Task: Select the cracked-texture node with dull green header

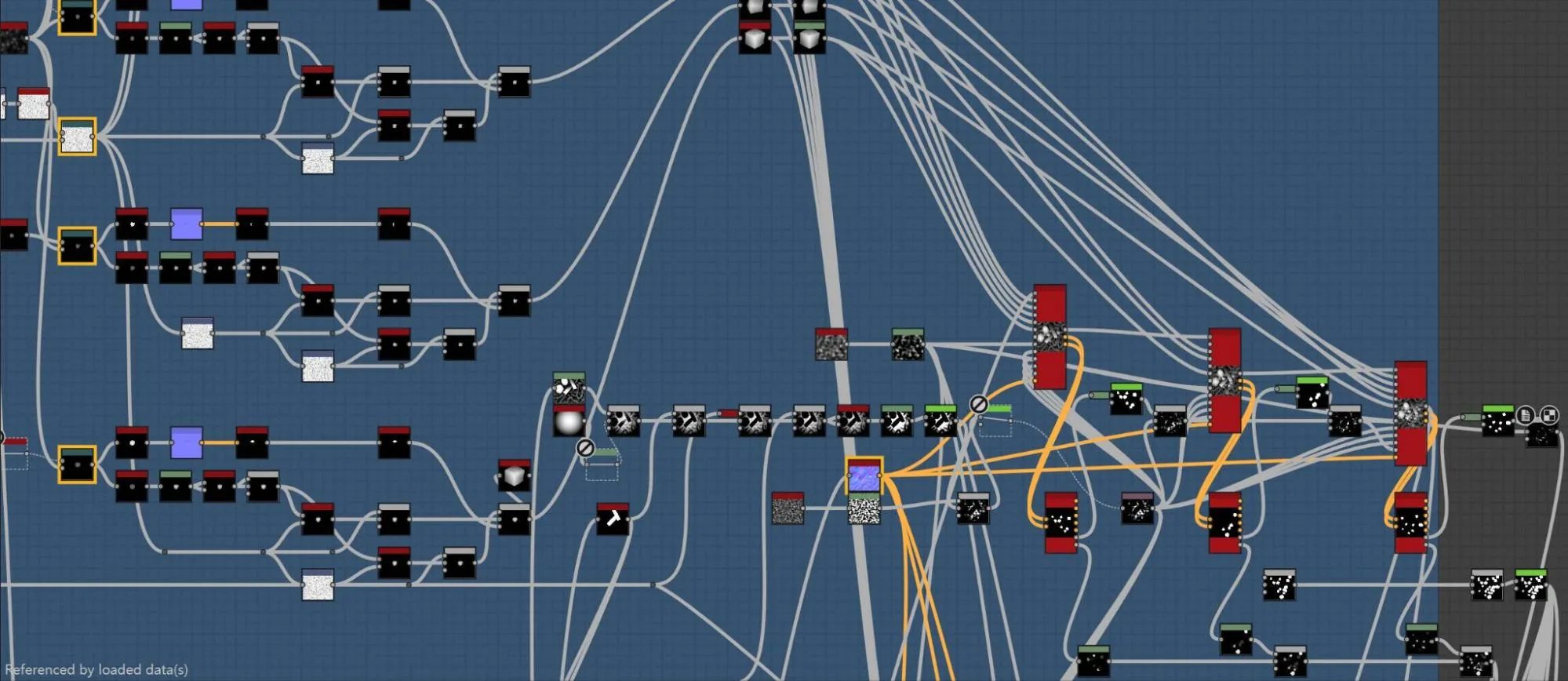Action: pyautogui.click(x=897, y=421)
